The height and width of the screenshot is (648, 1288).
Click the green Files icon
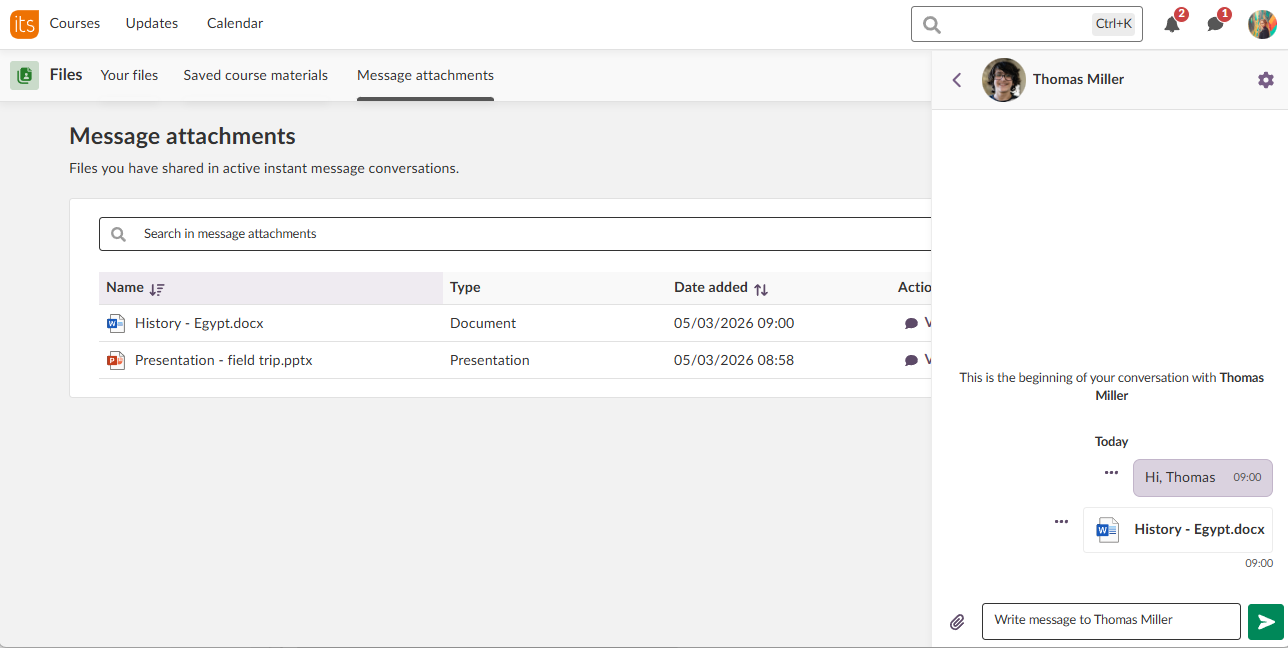[24, 75]
